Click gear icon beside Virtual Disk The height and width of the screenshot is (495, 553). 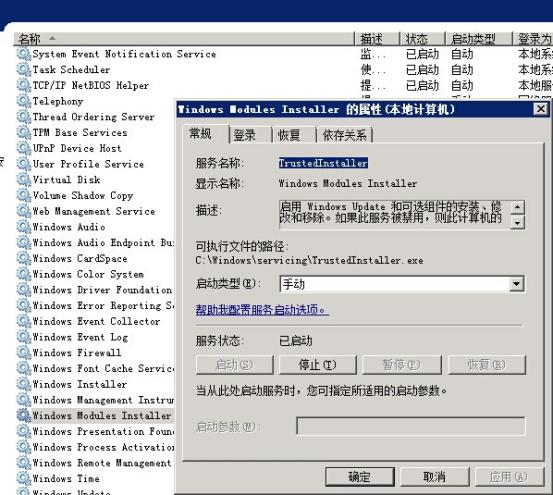point(24,179)
